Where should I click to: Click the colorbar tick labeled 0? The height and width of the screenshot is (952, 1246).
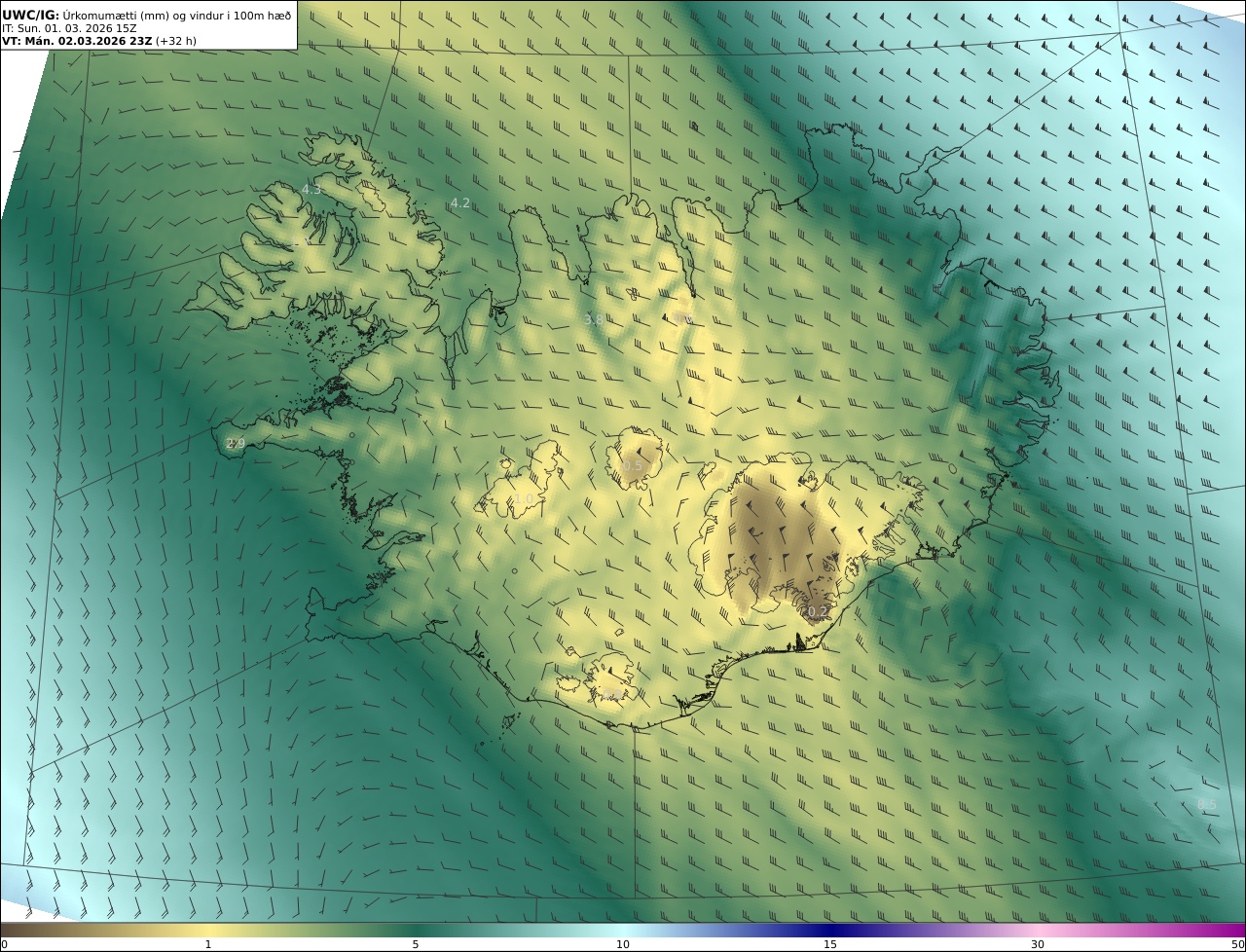click(4, 944)
